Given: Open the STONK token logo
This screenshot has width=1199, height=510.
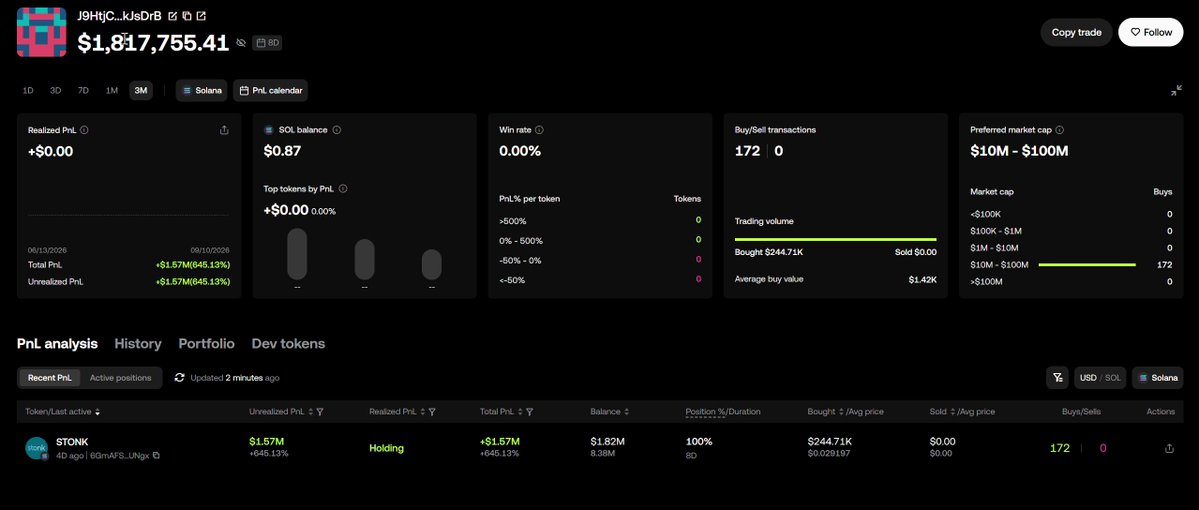Looking at the screenshot, I should tap(37, 448).
